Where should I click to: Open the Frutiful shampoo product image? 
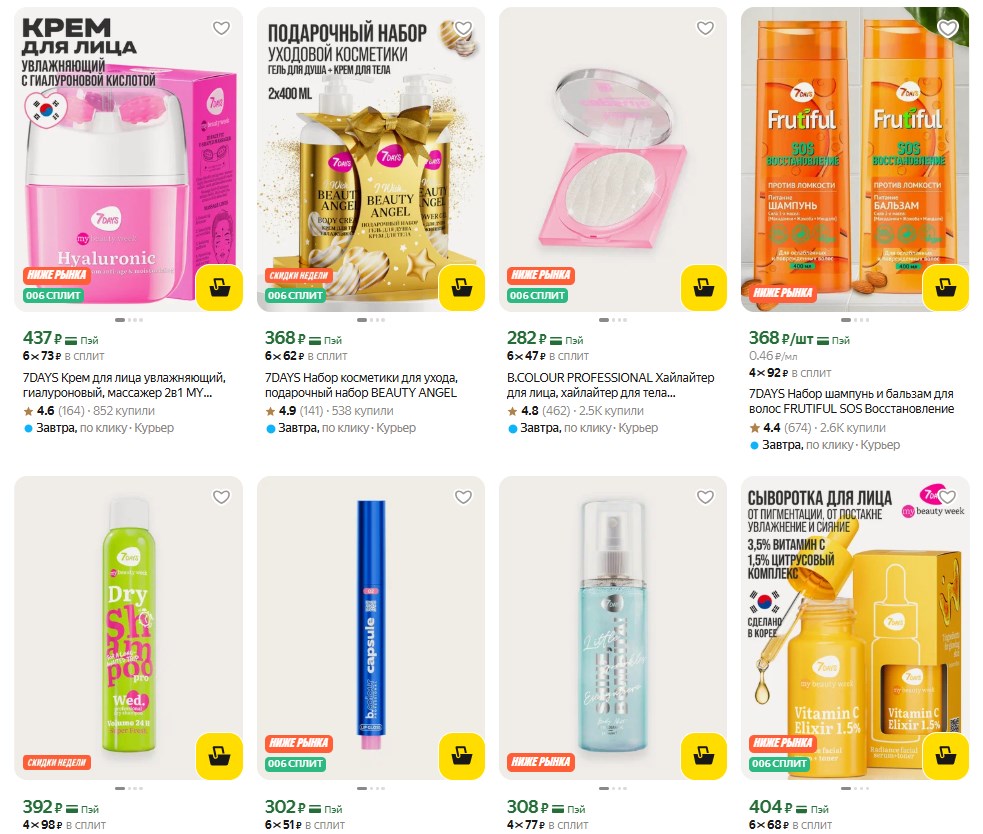855,159
